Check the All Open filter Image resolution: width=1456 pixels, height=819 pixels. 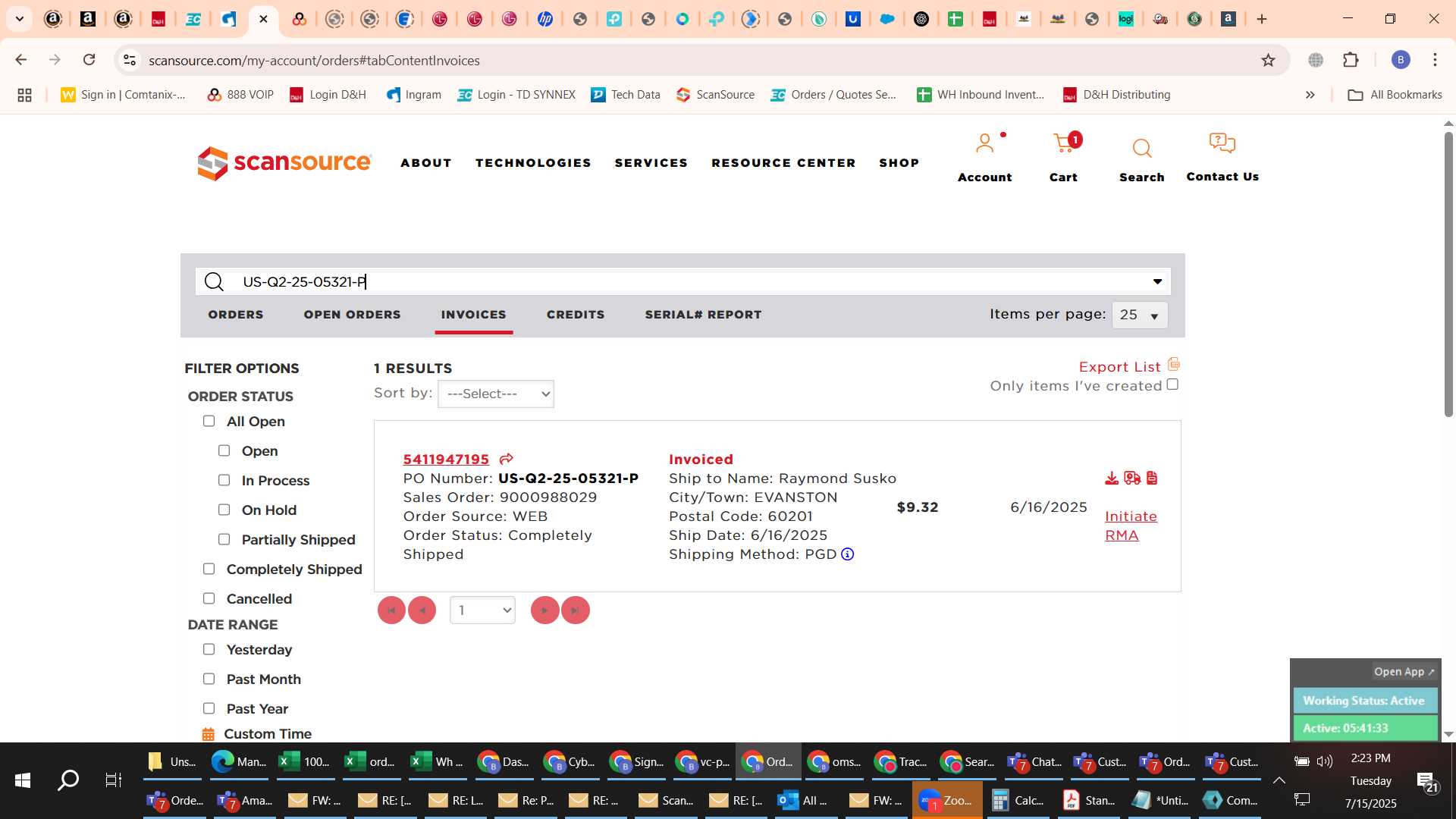(x=209, y=421)
